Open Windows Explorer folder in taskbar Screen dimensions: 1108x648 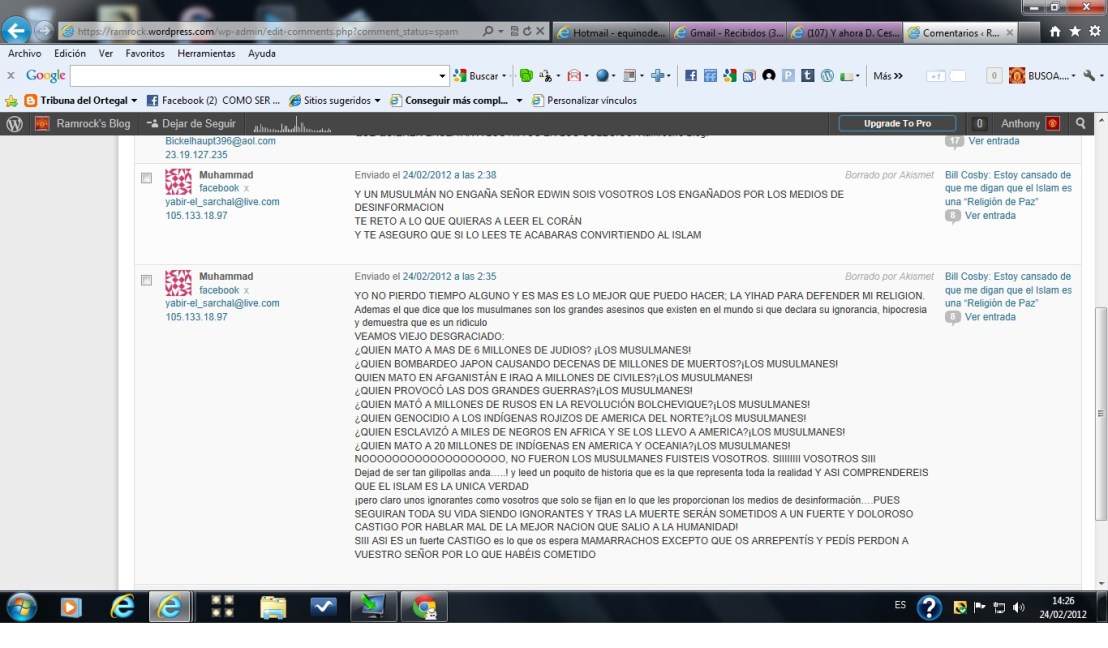tap(273, 607)
